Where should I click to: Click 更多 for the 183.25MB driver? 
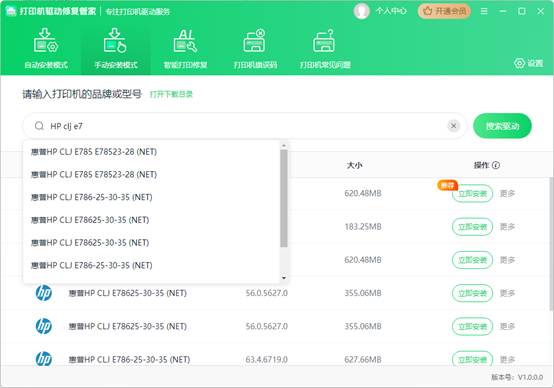click(507, 227)
